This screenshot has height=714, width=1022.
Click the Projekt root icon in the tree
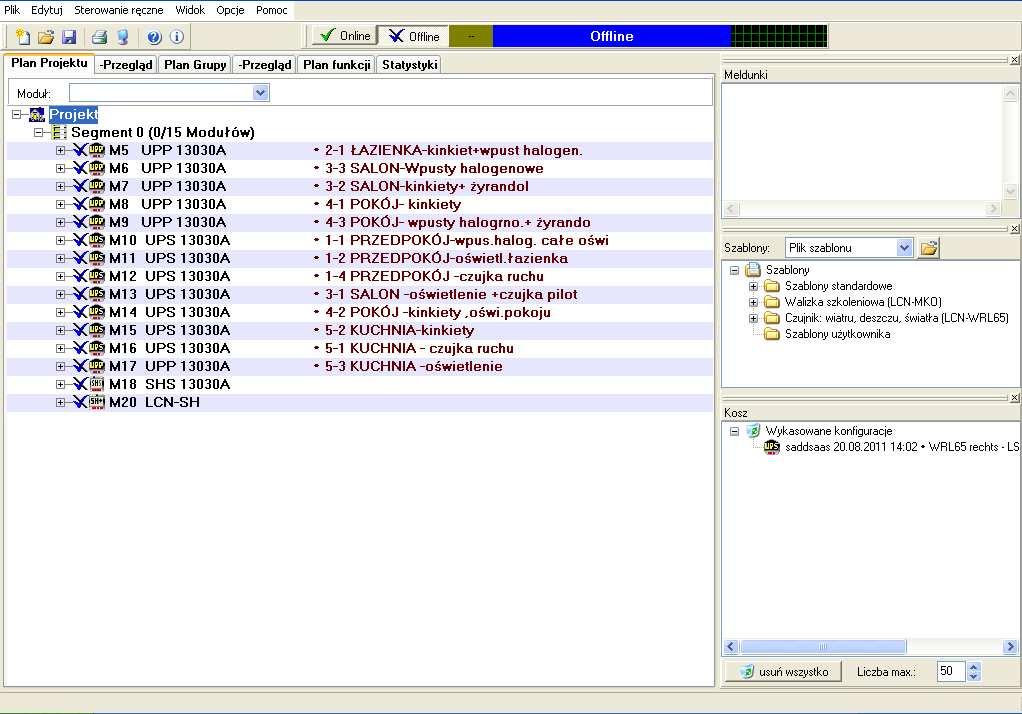coord(37,115)
